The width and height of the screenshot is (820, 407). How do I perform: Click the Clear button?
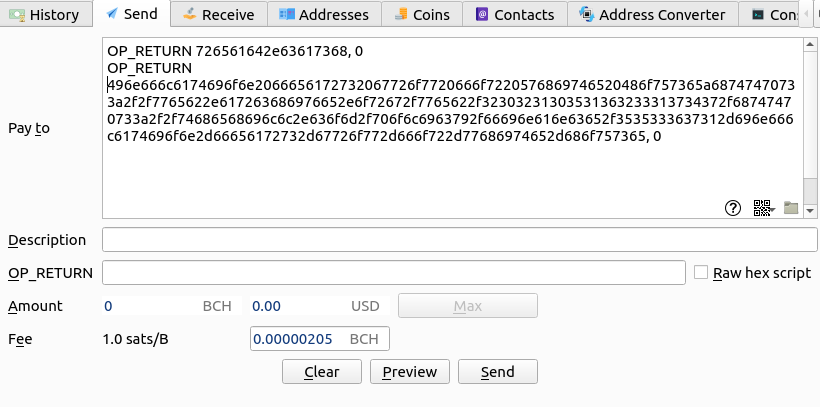coord(322,372)
